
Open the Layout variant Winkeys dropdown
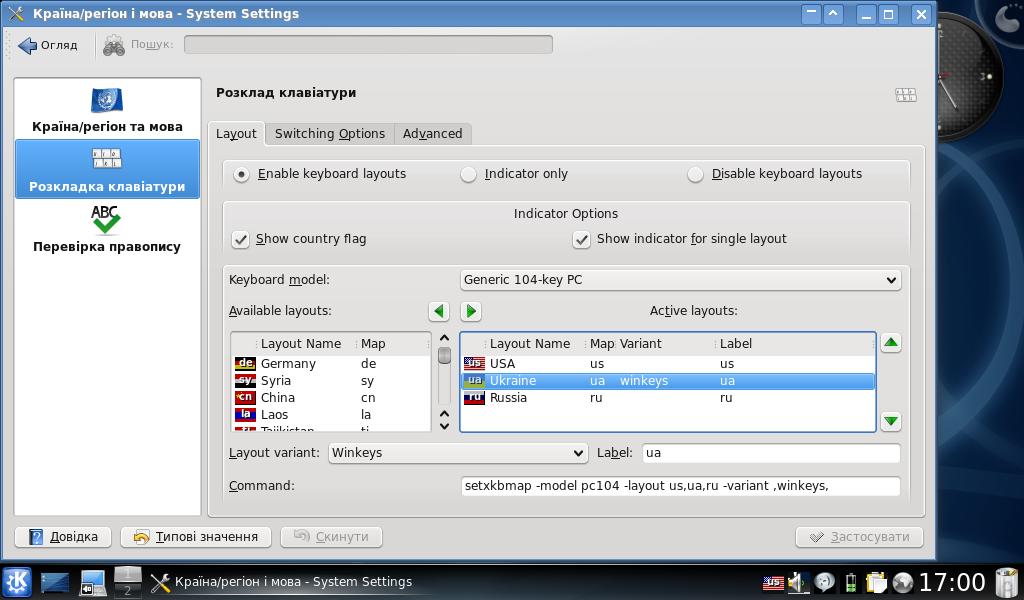pos(458,453)
